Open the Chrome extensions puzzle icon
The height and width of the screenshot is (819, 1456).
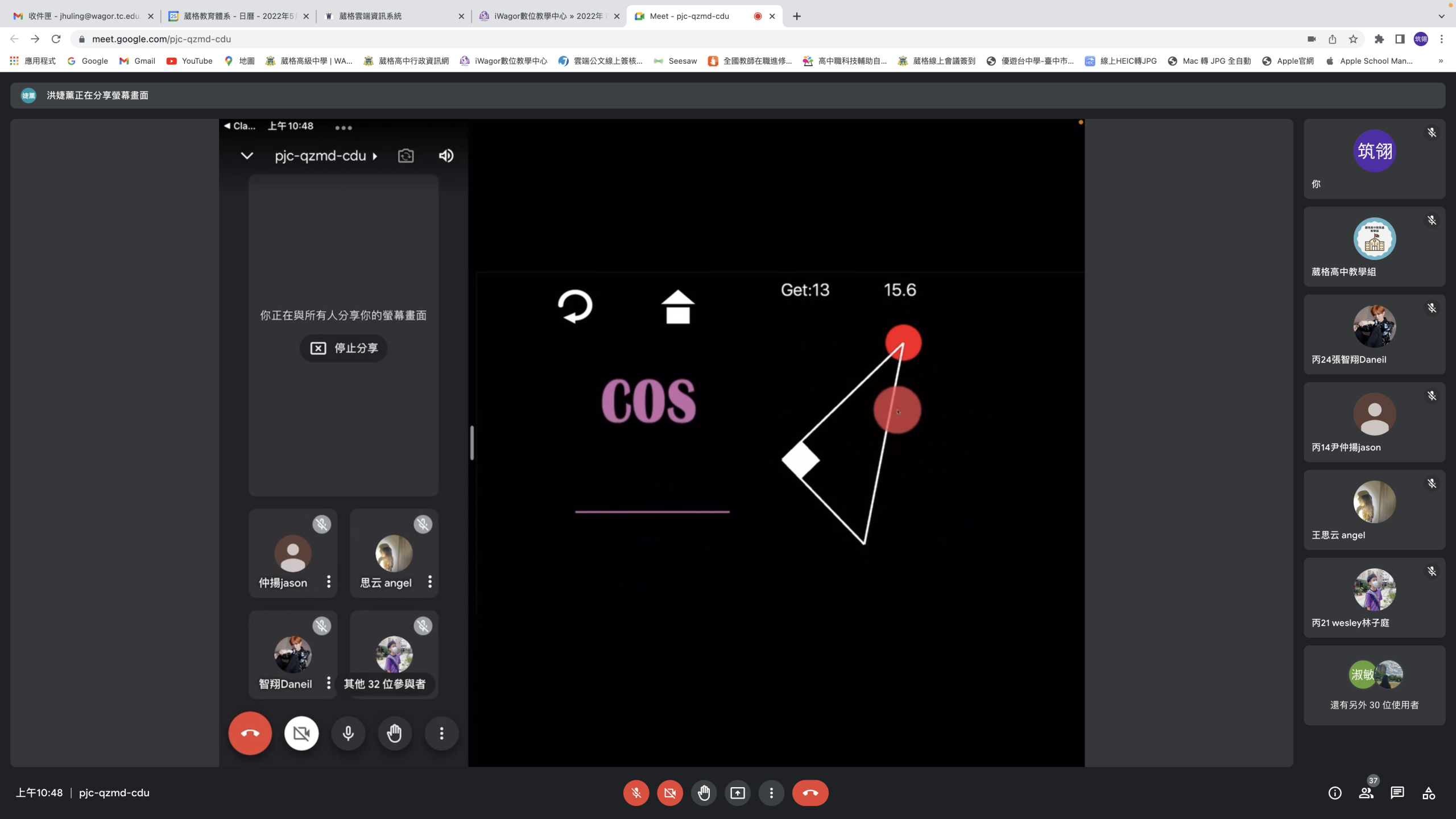click(x=1379, y=39)
